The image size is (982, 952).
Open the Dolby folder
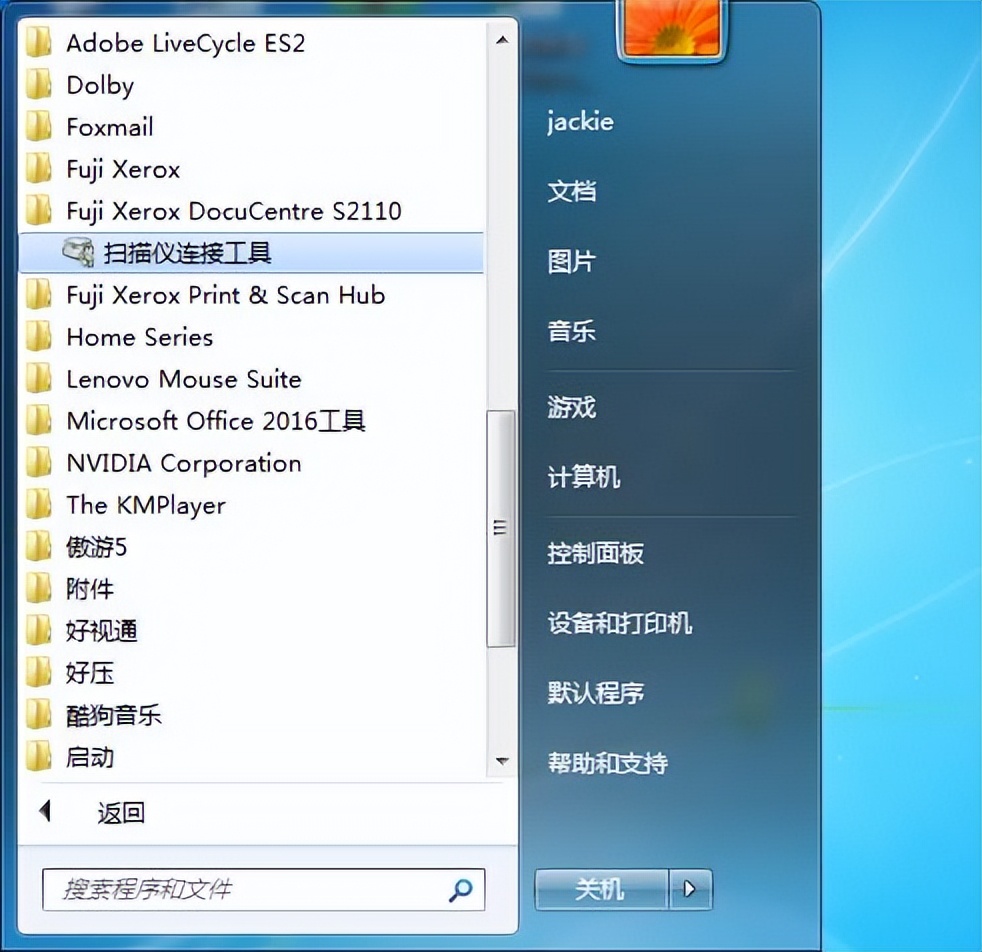pyautogui.click(x=99, y=85)
